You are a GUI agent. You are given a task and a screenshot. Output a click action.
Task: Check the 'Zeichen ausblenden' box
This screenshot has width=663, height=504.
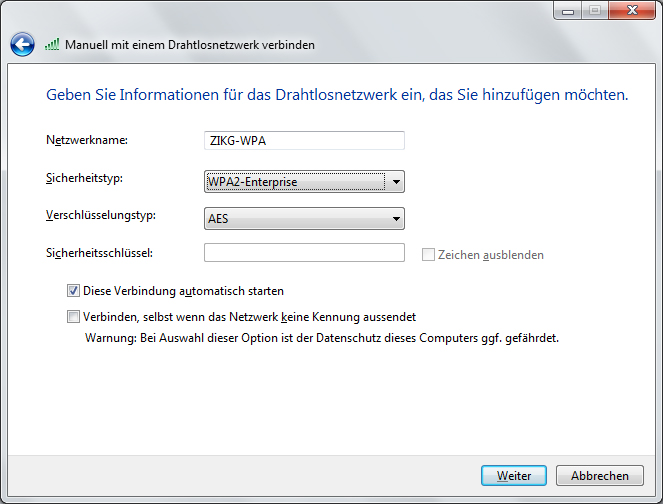pyautogui.click(x=429, y=255)
